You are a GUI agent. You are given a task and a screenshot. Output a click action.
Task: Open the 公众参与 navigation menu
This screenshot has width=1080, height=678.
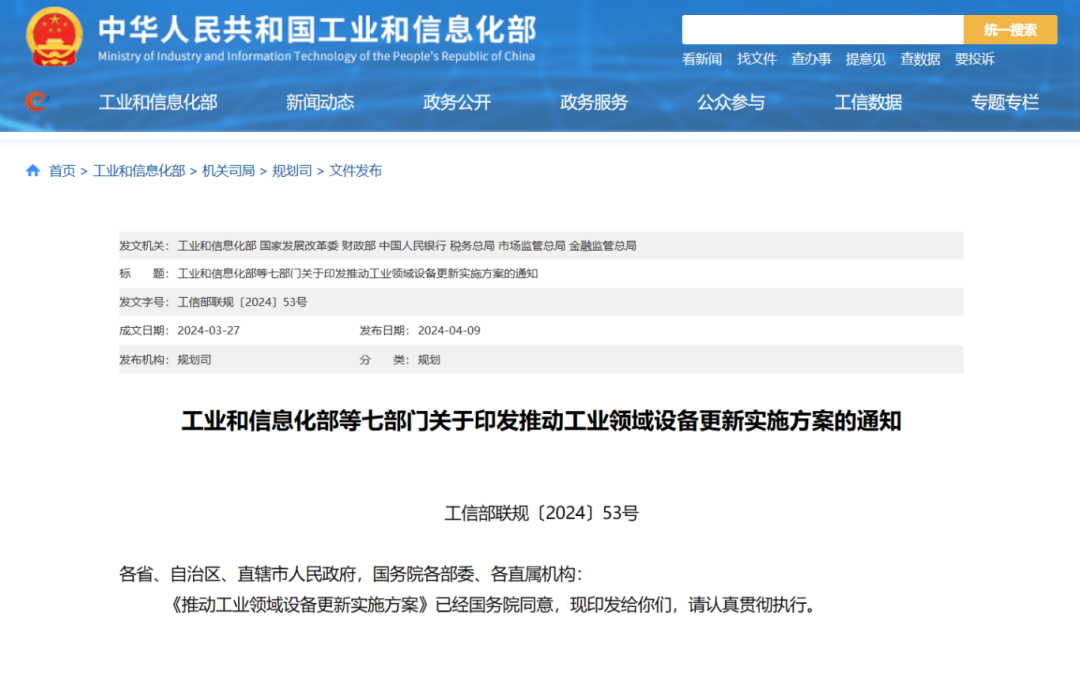(731, 102)
